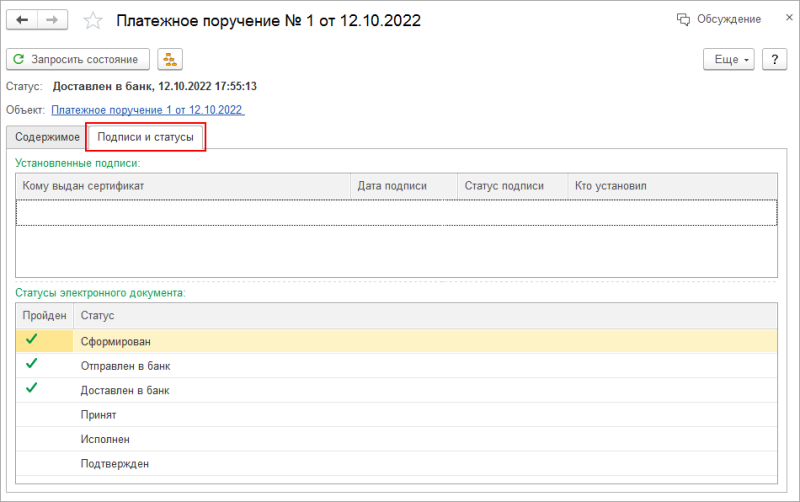Go back with the left arrow button
This screenshot has height=502, width=800.
click(22, 20)
